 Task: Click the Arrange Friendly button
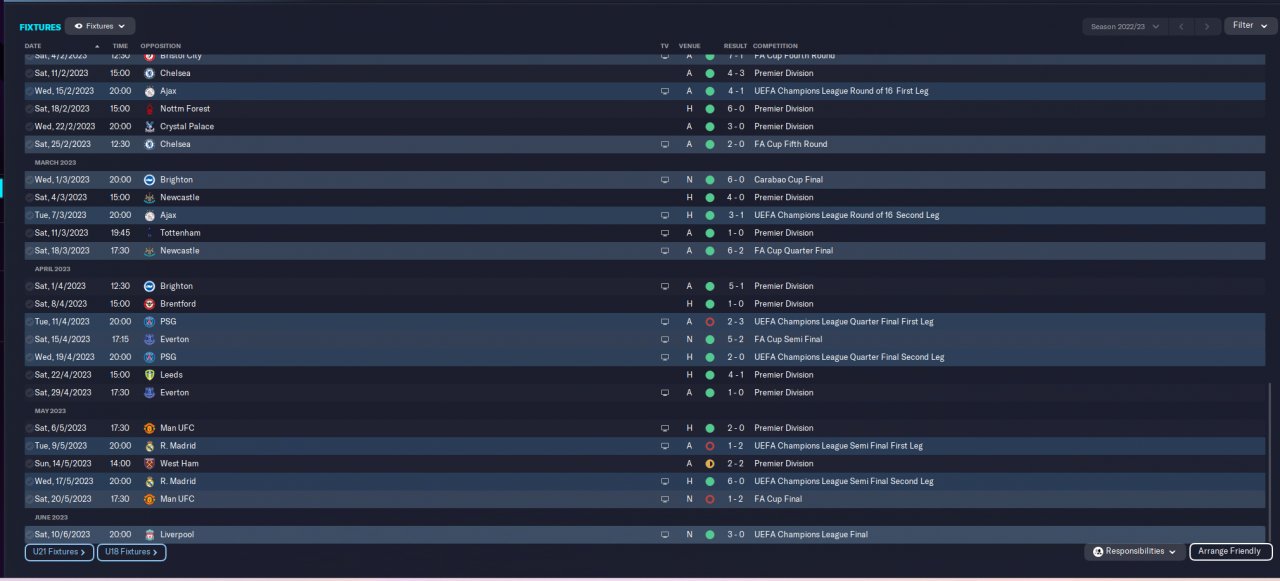tap(1231, 552)
